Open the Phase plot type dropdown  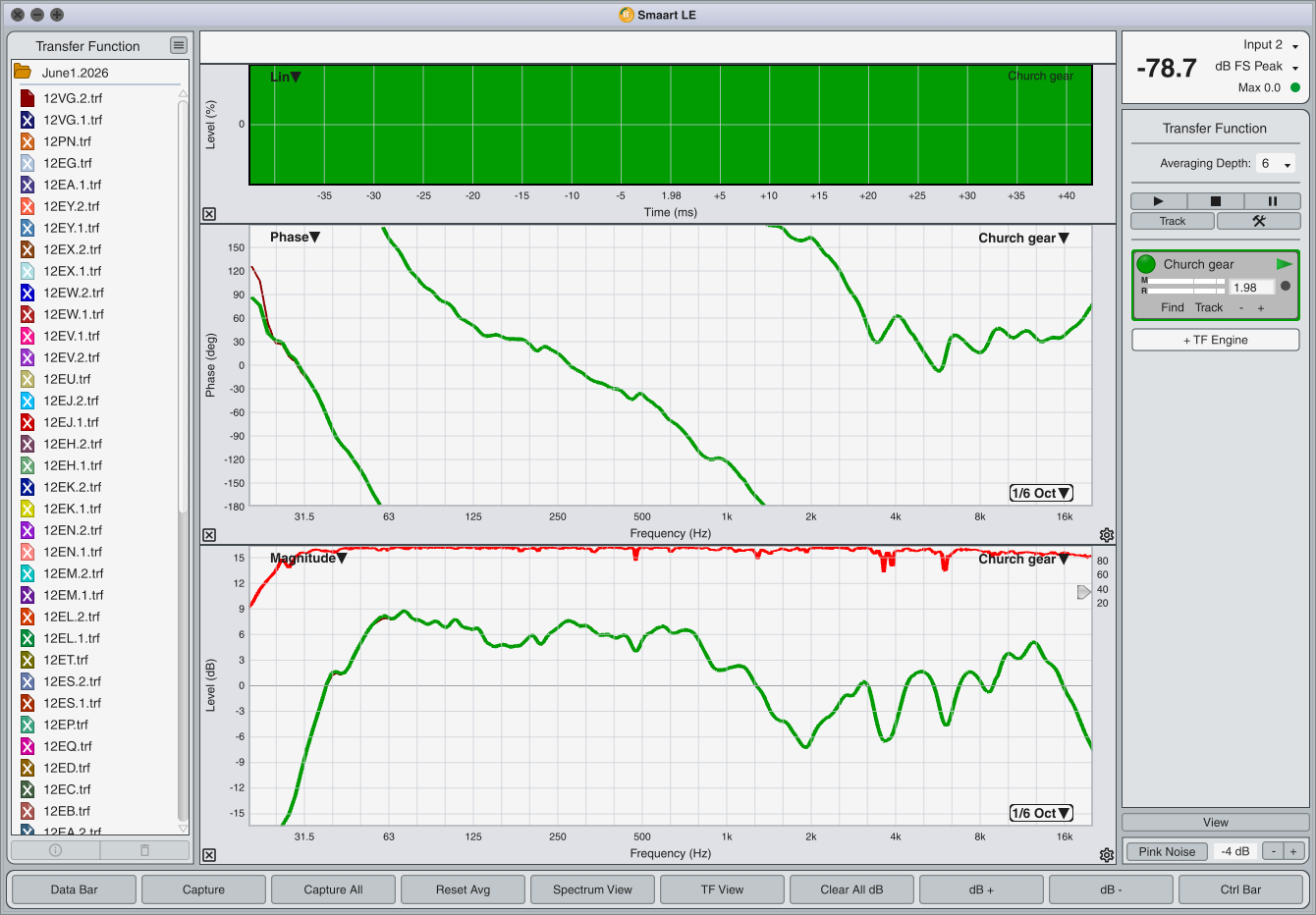pyautogui.click(x=295, y=237)
